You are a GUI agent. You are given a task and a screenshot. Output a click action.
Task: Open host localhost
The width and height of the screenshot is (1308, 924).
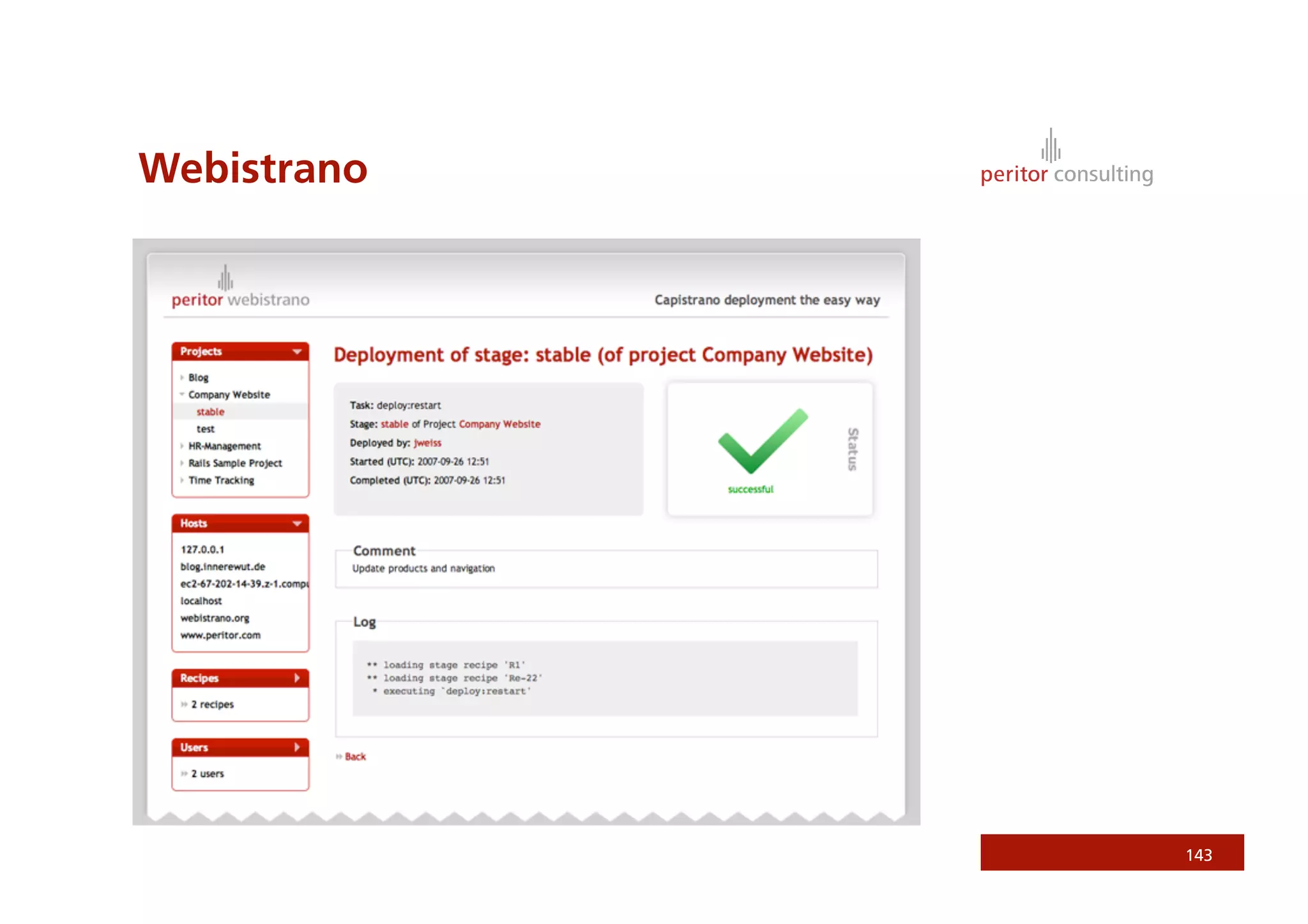[x=201, y=601]
